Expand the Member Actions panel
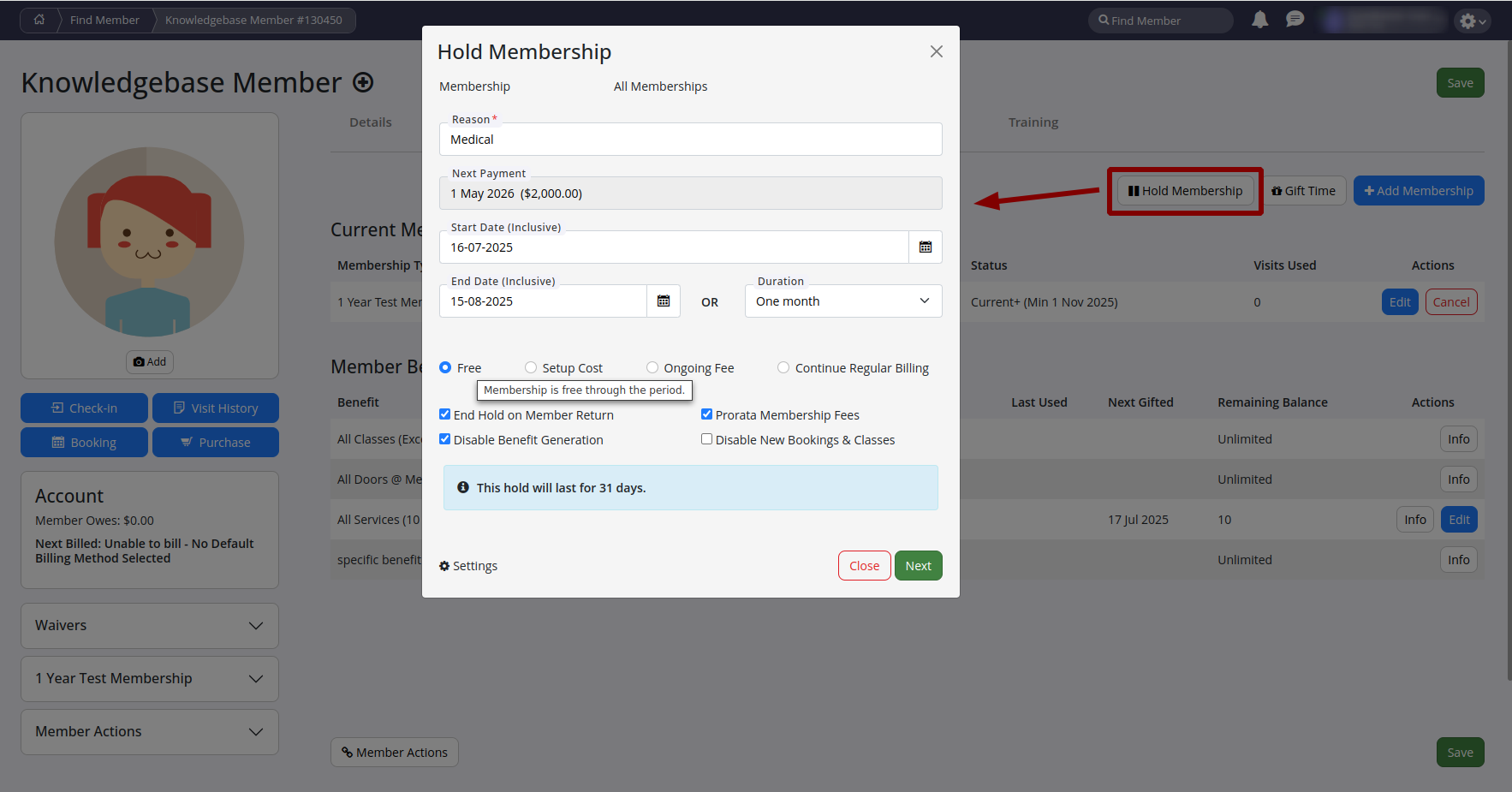1512x792 pixels. point(150,732)
